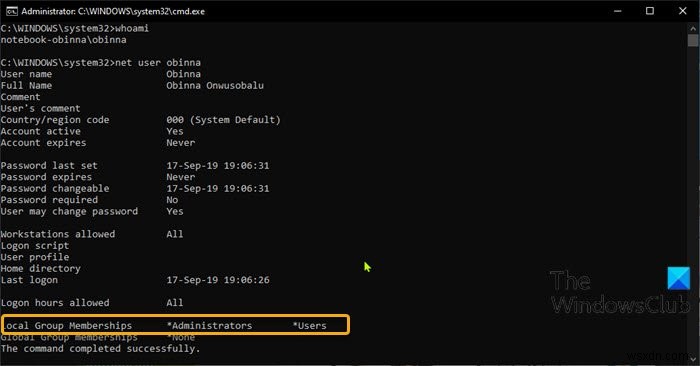Click the 'Password last set' label
This screenshot has width=700, height=366.
pyautogui.click(x=49, y=166)
